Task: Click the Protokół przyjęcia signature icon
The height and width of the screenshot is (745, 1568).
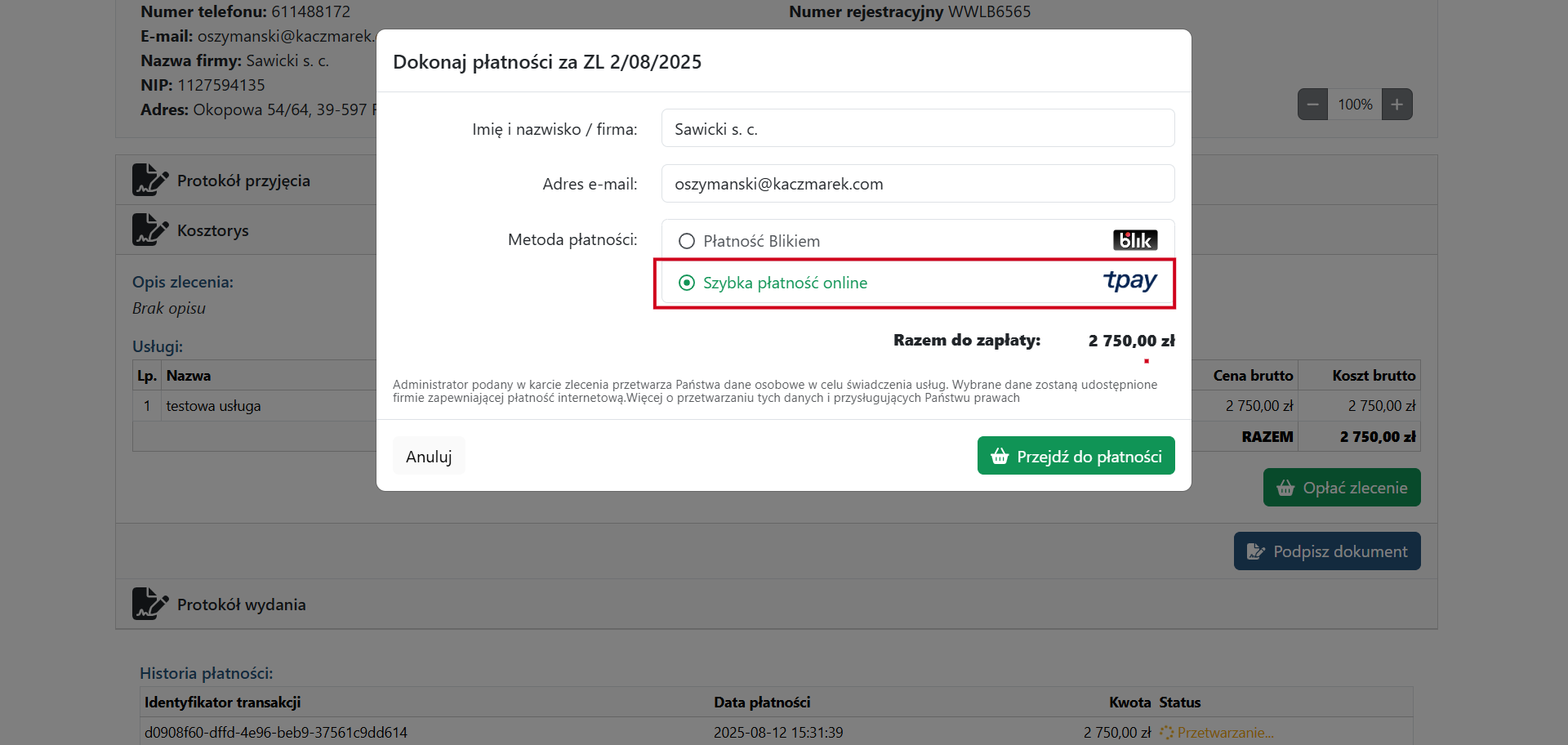Action: 149,180
